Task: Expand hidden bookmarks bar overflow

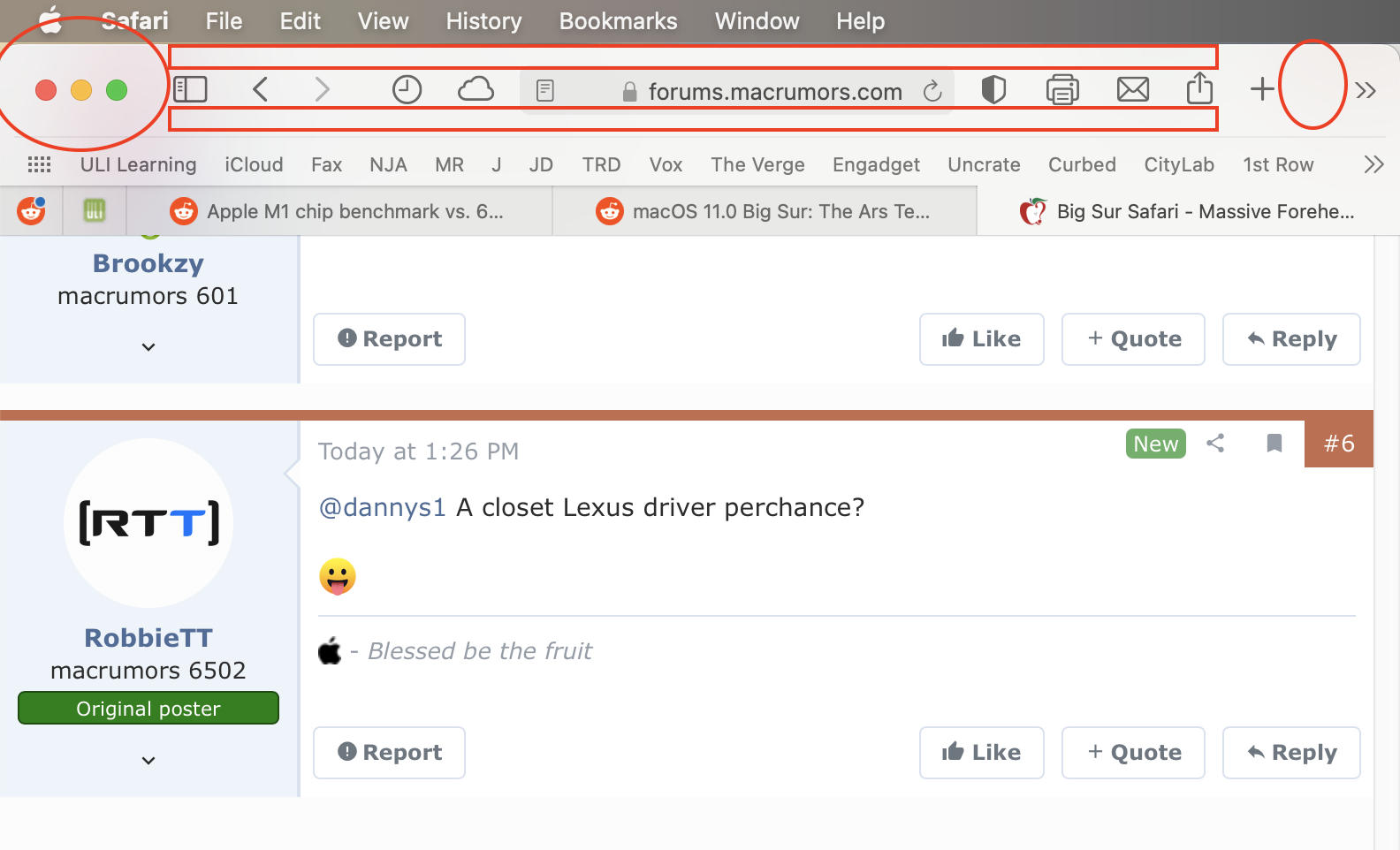Action: 1373,164
